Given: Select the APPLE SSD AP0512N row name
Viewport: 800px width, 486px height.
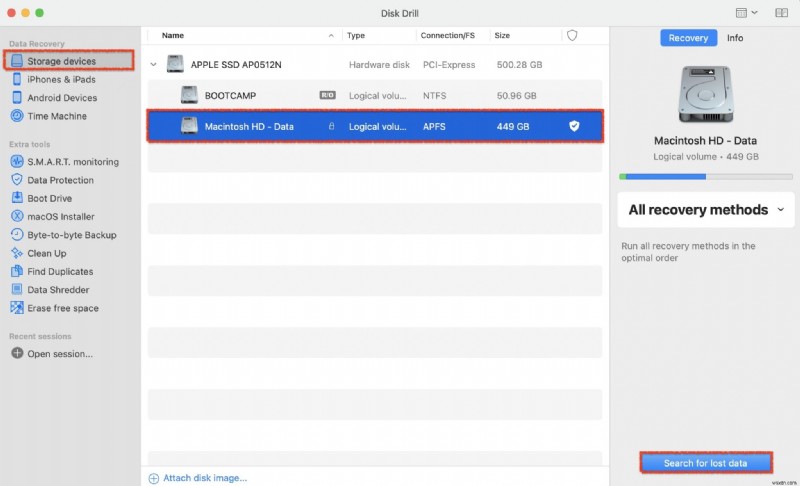Looking at the screenshot, I should (236, 65).
